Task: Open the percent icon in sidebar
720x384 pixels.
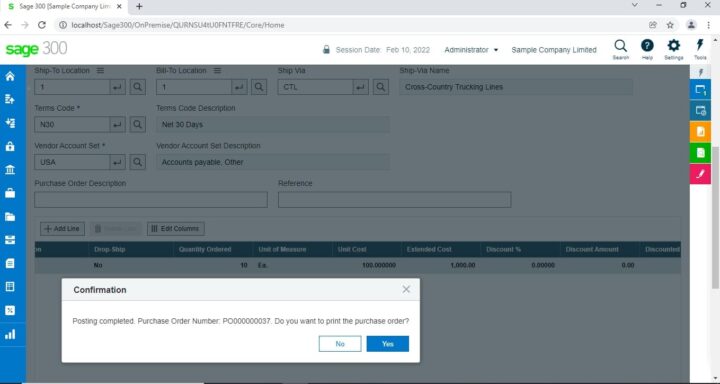Action: 10,311
